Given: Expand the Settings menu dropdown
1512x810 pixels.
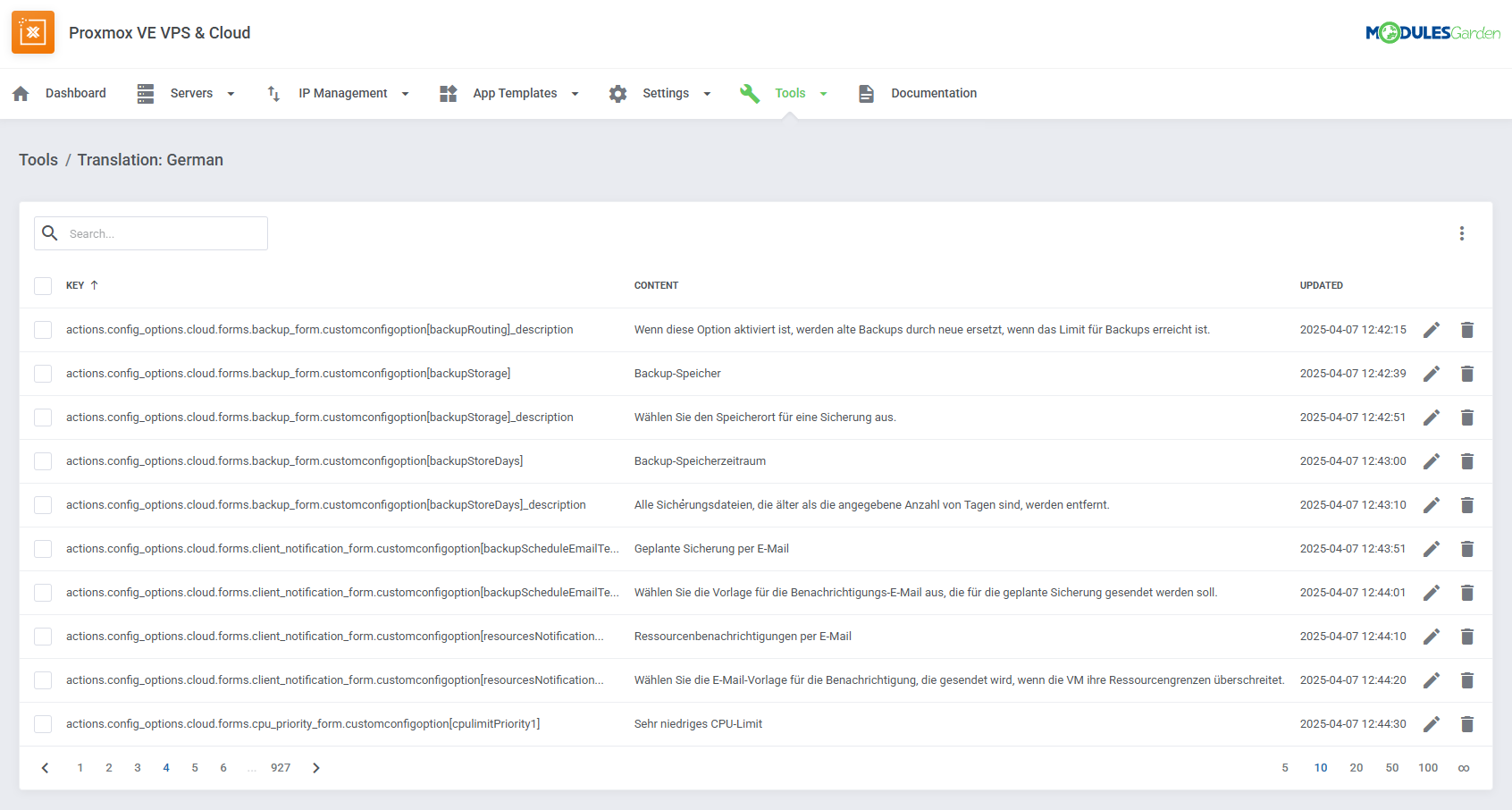Looking at the screenshot, I should coord(707,93).
